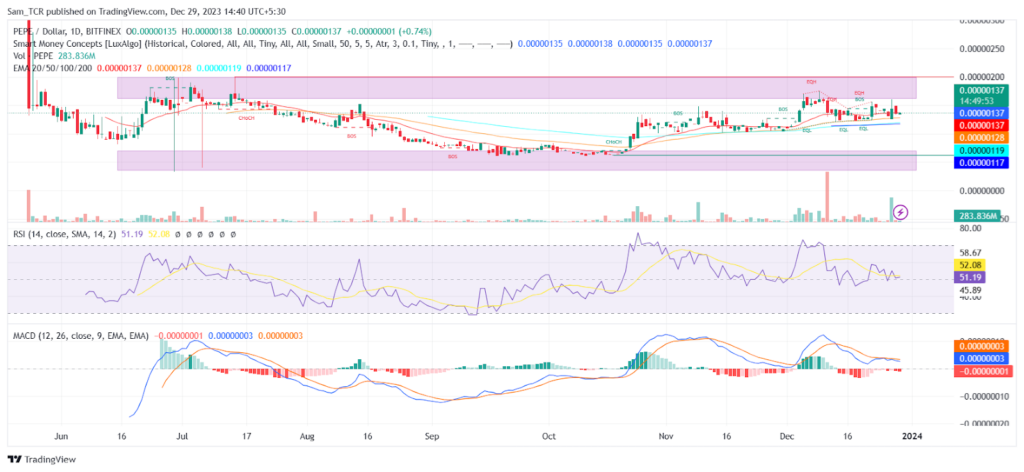Select the PEPE / Dollar, 1D, BITFINEX title
This screenshot has height=472, width=1024.
(65, 31)
